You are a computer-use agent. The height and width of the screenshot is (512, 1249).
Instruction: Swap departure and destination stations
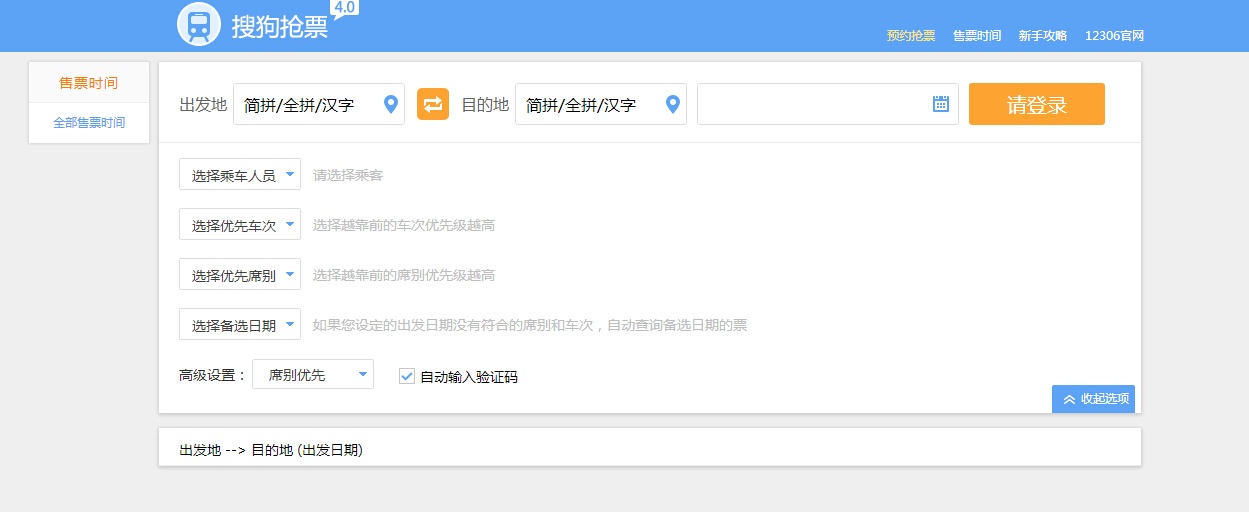[433, 104]
